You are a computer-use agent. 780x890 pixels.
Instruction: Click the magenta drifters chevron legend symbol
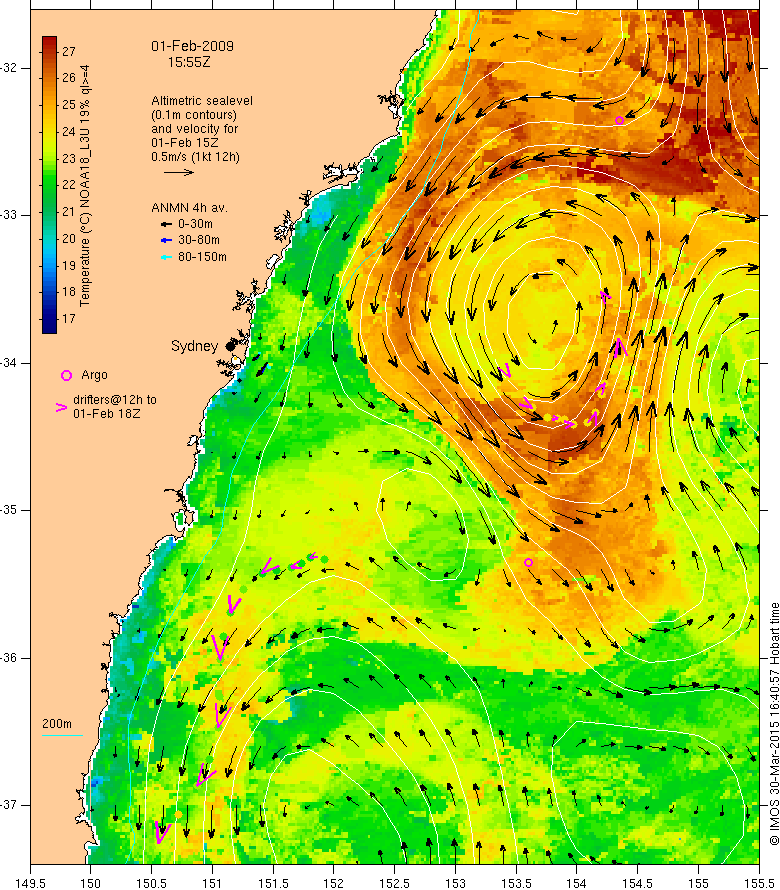61,407
